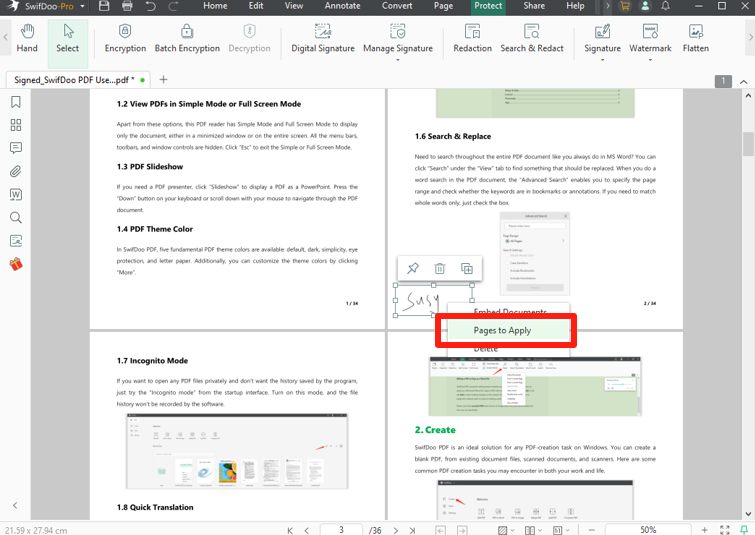755x535 pixels.
Task: Go to the first page
Action: point(290,530)
